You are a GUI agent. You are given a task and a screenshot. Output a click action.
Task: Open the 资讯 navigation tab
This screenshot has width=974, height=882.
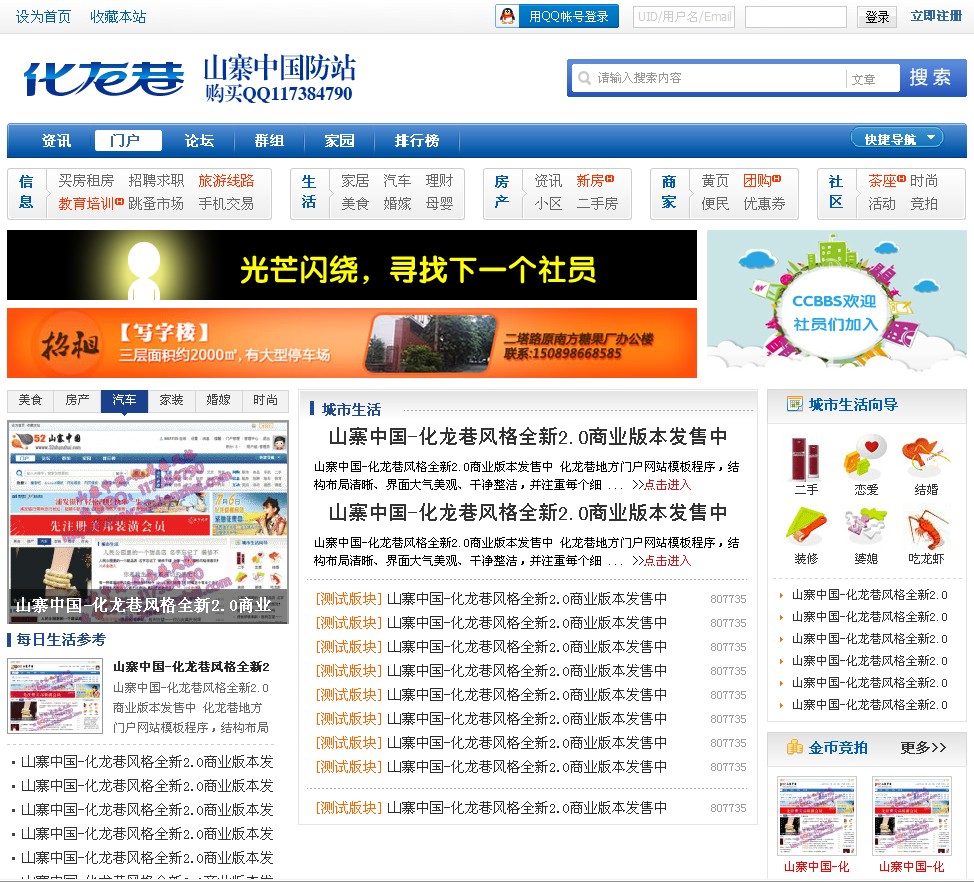(x=57, y=141)
